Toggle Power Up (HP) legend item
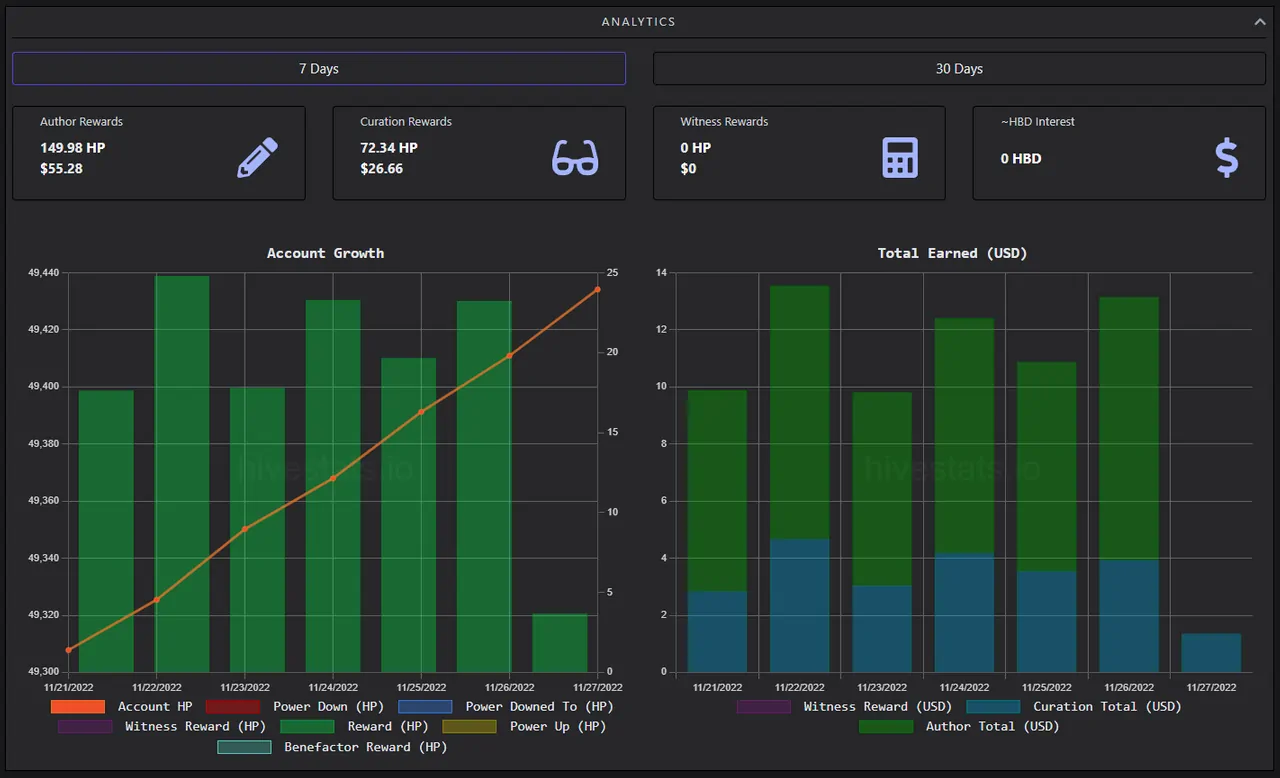 (524, 727)
